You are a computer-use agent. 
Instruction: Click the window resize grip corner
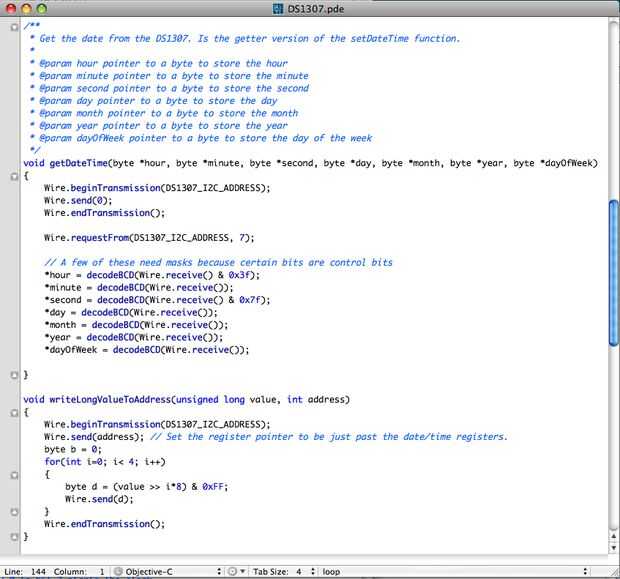coord(614,572)
